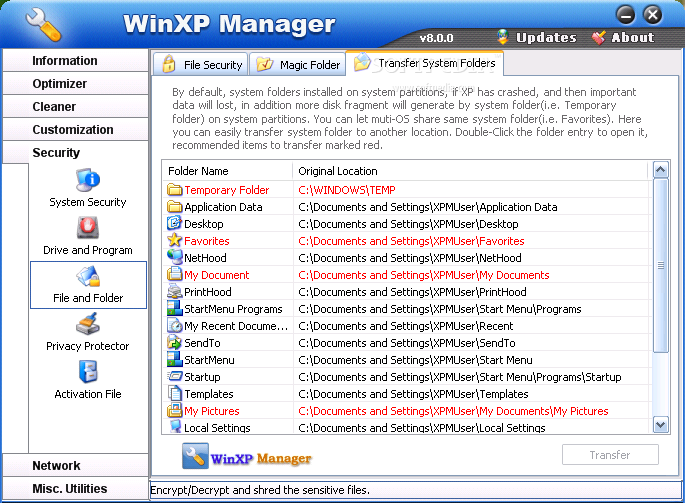Image resolution: width=685 pixels, height=503 pixels.
Task: Open the System Security icon
Action: click(88, 180)
